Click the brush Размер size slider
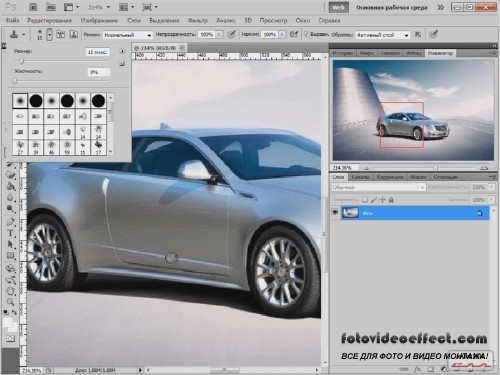This screenshot has width=500, height=375. pyautogui.click(x=62, y=61)
